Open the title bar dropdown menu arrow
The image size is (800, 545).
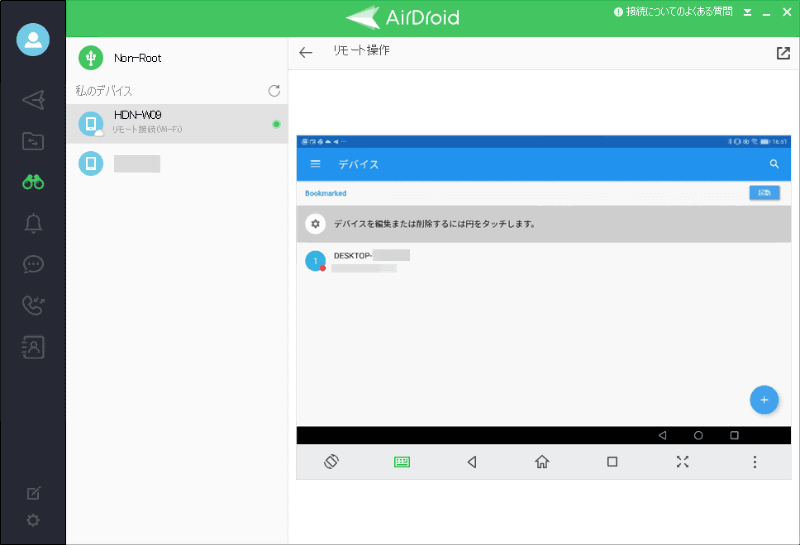747,12
